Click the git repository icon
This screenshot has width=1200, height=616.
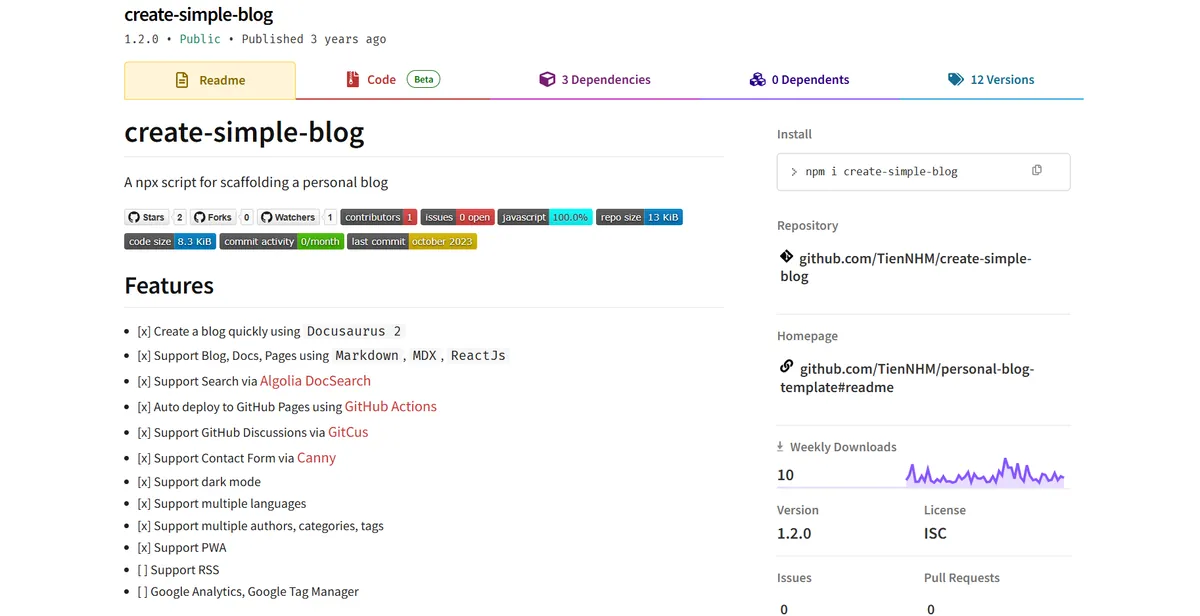pos(787,257)
